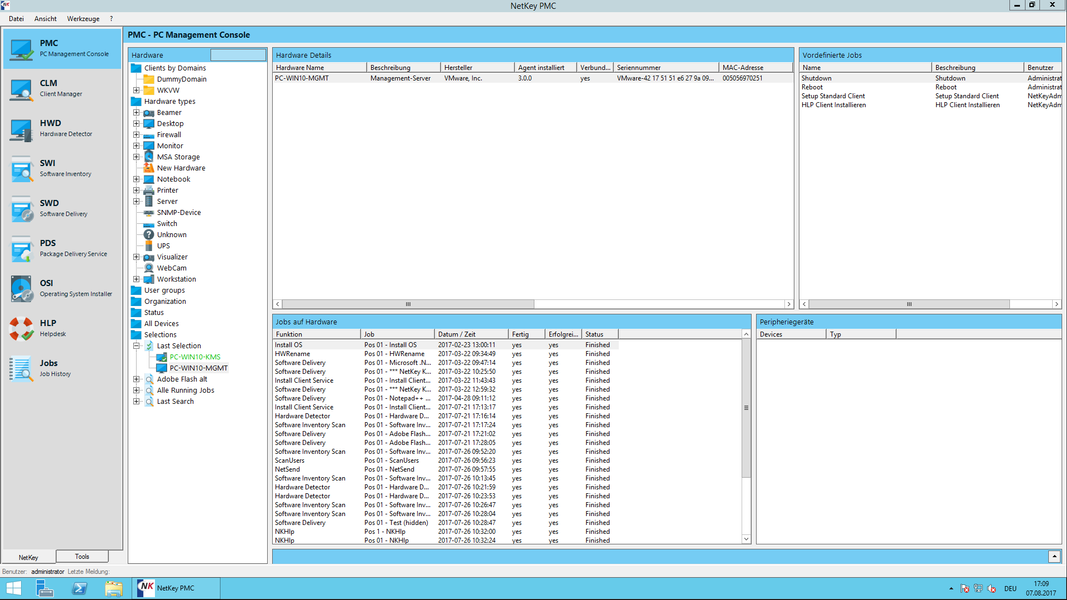The width and height of the screenshot is (1067, 600).
Task: Open the OSI Operating System Installer module
Action: (x=45, y=288)
